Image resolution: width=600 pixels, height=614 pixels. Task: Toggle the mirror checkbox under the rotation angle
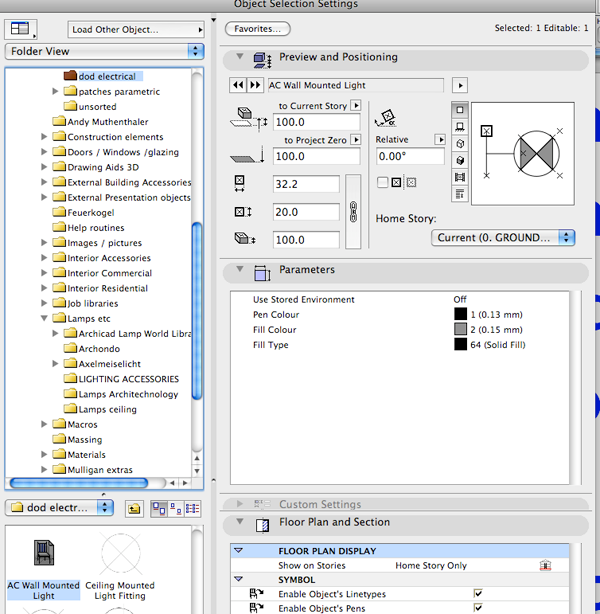383,182
